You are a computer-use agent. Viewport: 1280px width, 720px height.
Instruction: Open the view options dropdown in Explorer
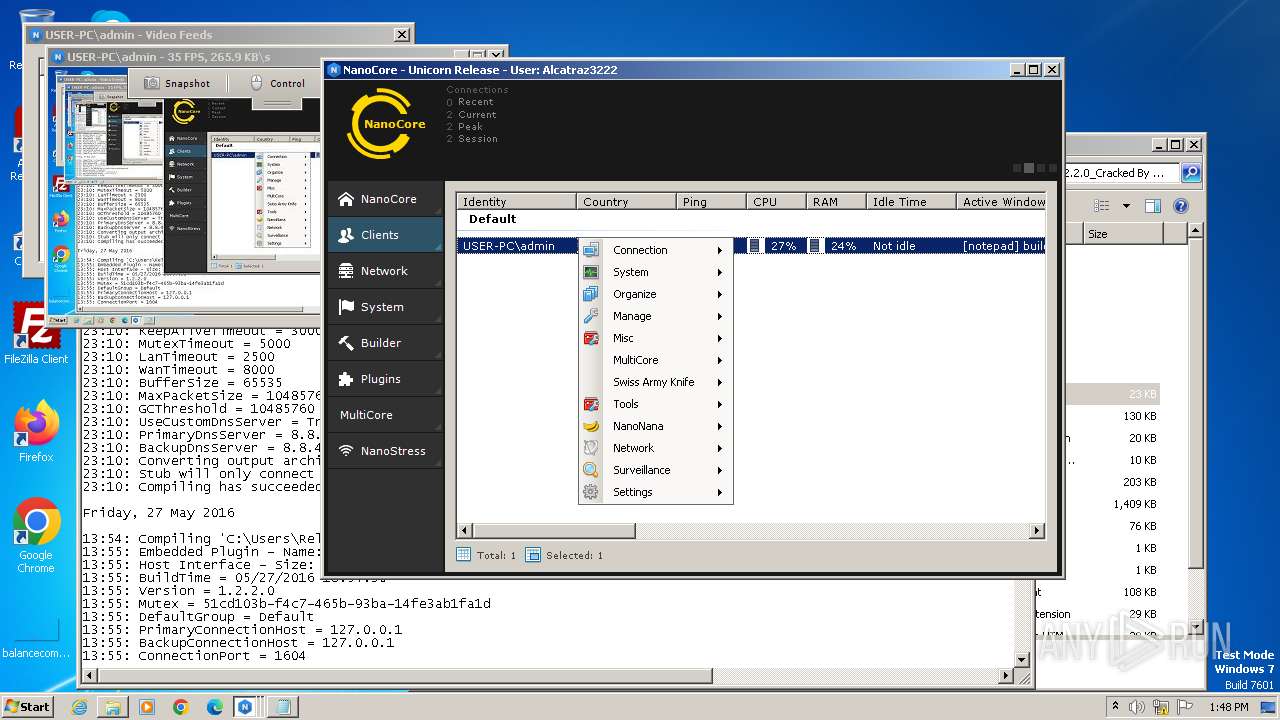pyautogui.click(x=1126, y=206)
